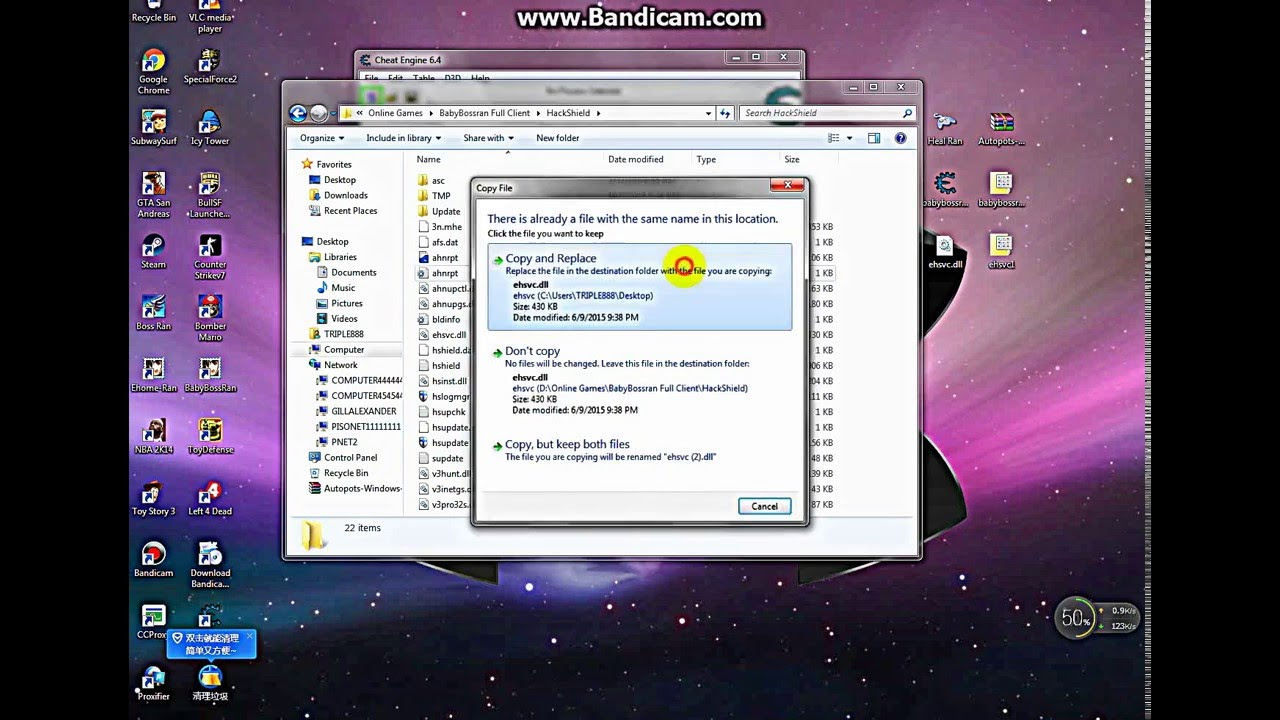The height and width of the screenshot is (720, 1280).
Task: Open Share with dropdown
Action: [488, 138]
